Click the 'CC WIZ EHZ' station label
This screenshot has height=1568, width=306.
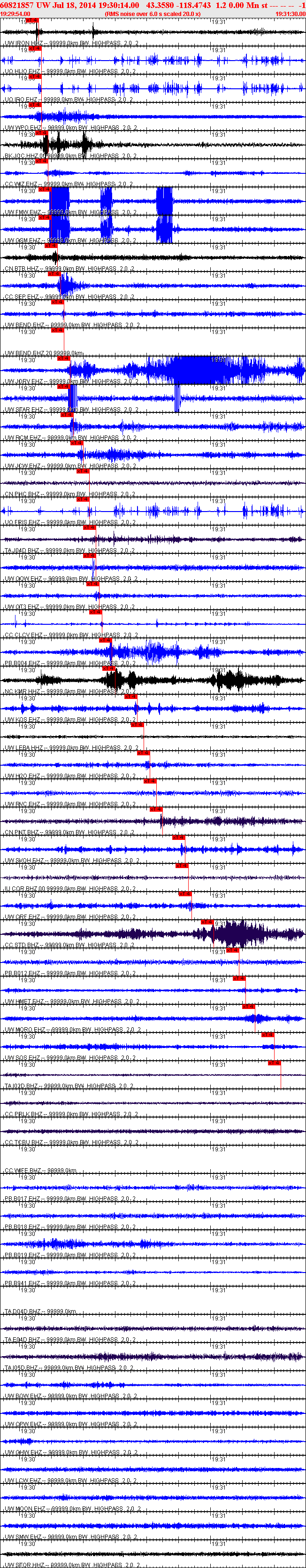pyautogui.click(x=21, y=185)
